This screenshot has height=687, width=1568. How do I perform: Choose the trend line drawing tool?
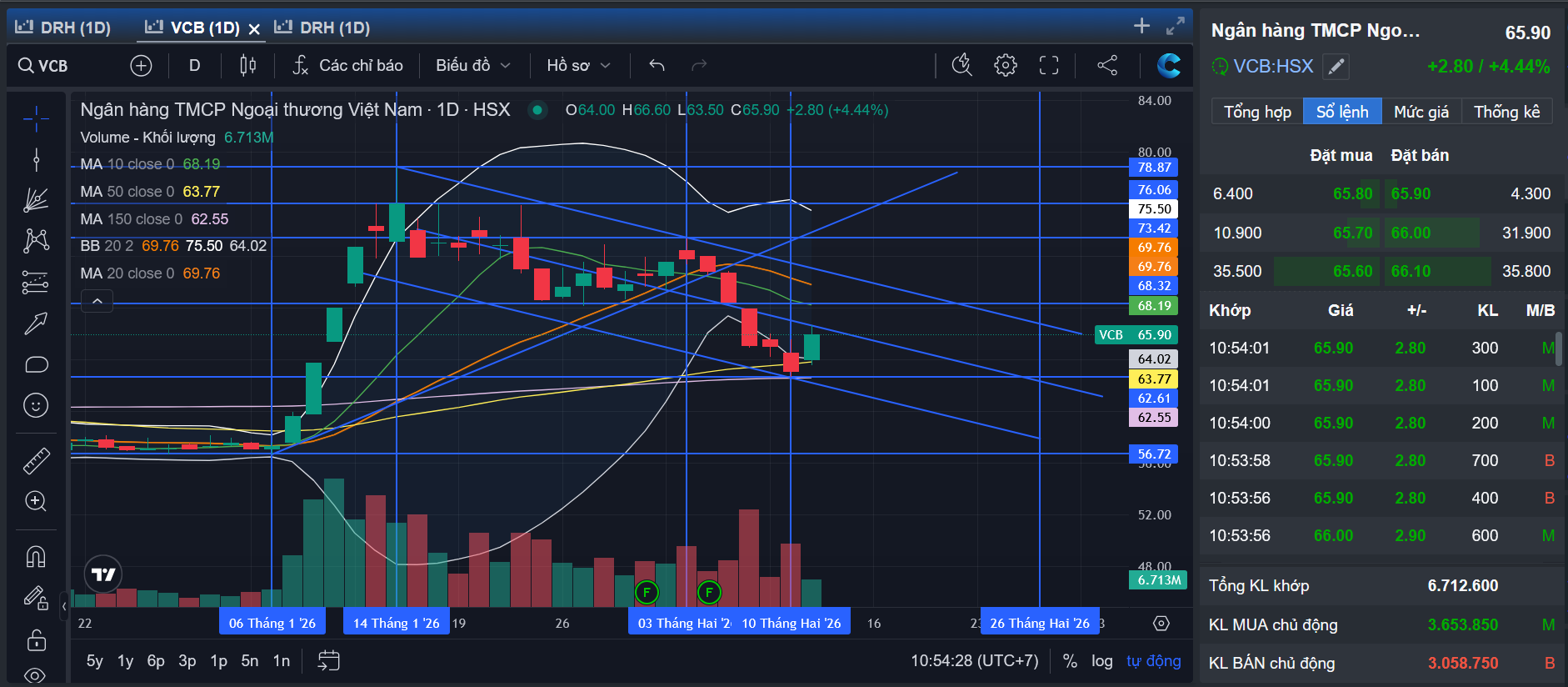(x=36, y=159)
